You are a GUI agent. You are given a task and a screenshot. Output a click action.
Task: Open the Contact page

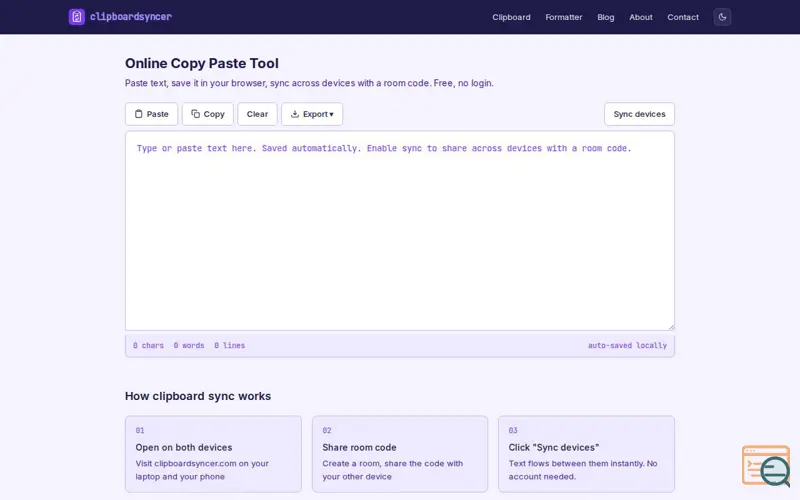683,17
